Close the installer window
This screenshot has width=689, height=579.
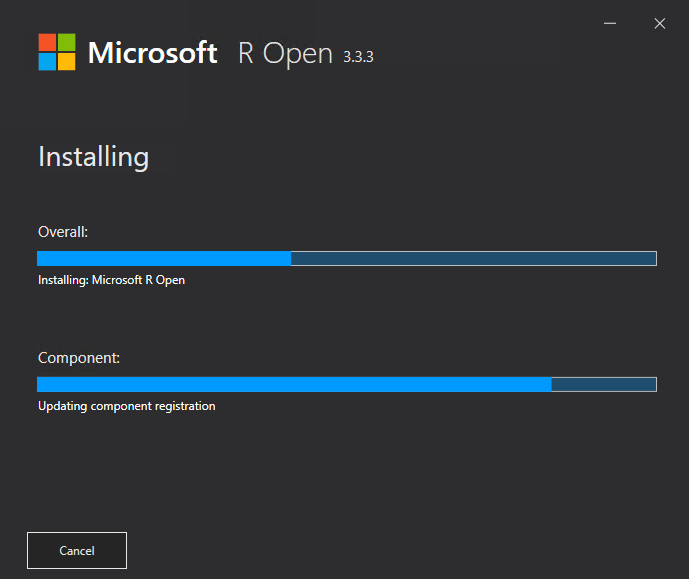point(660,23)
